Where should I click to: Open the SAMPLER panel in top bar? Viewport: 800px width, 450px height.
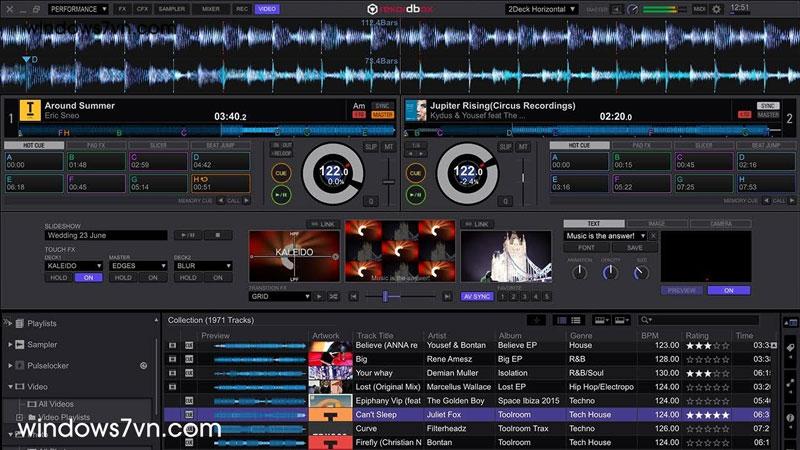[x=172, y=9]
